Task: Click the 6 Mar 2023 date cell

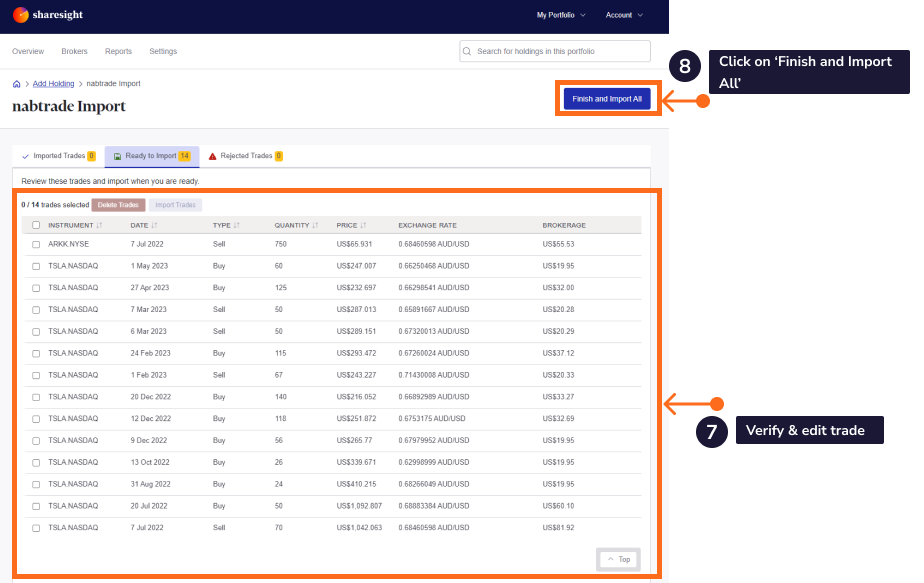Action: 148,331
